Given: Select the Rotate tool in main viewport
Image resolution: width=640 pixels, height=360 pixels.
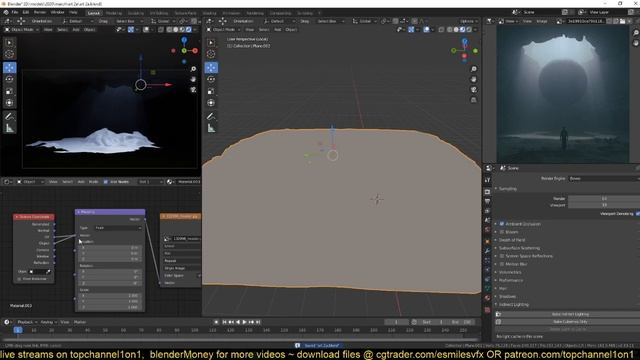Looking at the screenshot, I should pos(211,79).
